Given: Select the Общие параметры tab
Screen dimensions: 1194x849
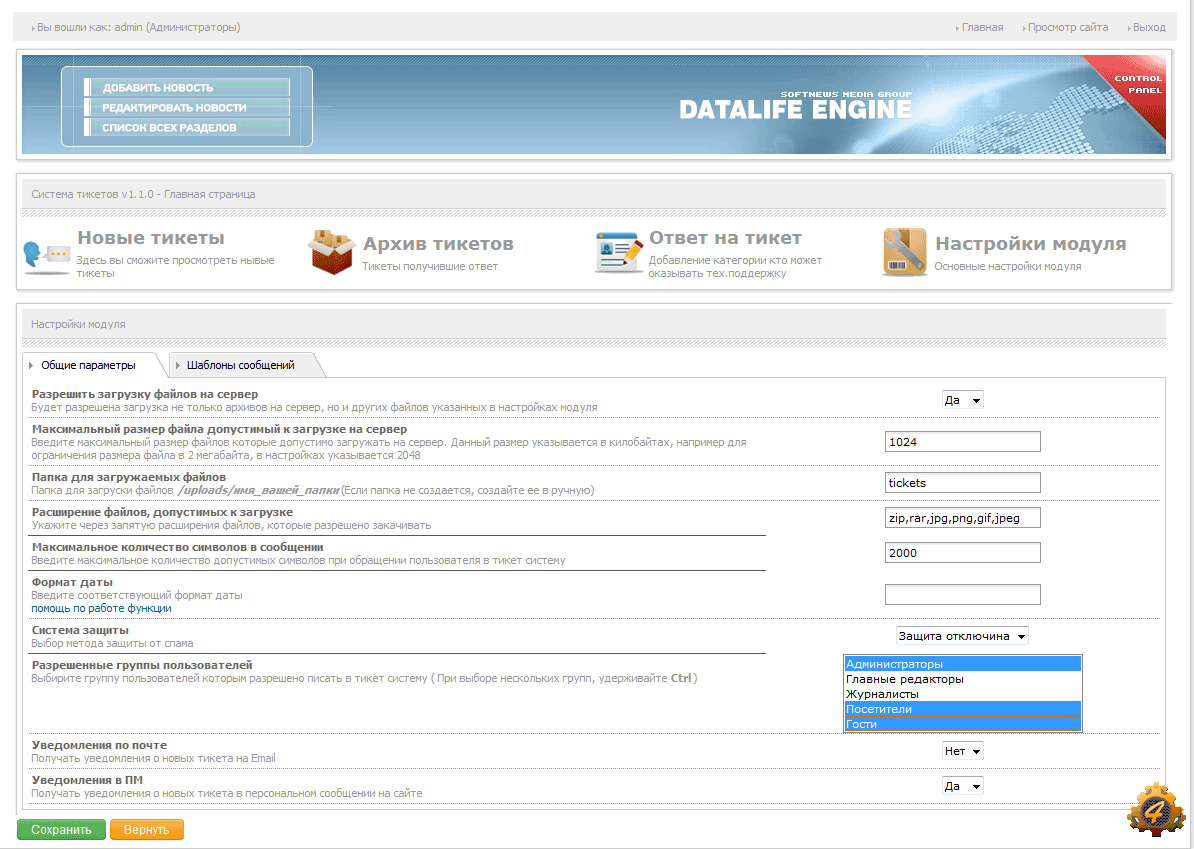Looking at the screenshot, I should tap(88, 365).
